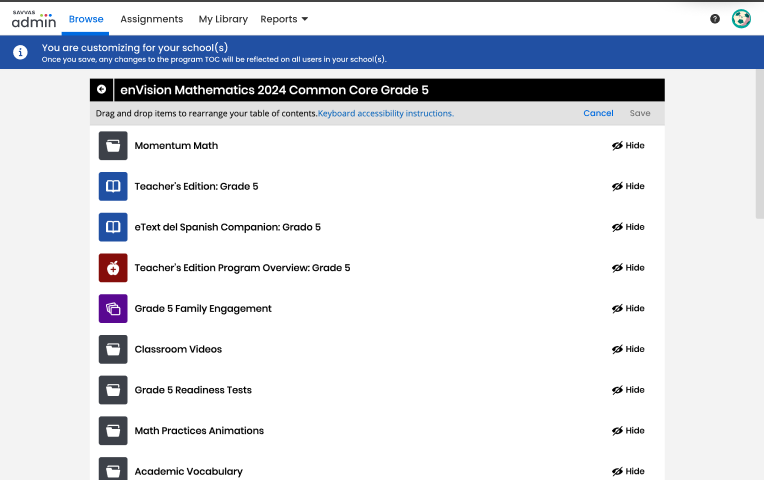Hide Grade 5 Readiness Tests
This screenshot has width=764, height=480.
[628, 390]
